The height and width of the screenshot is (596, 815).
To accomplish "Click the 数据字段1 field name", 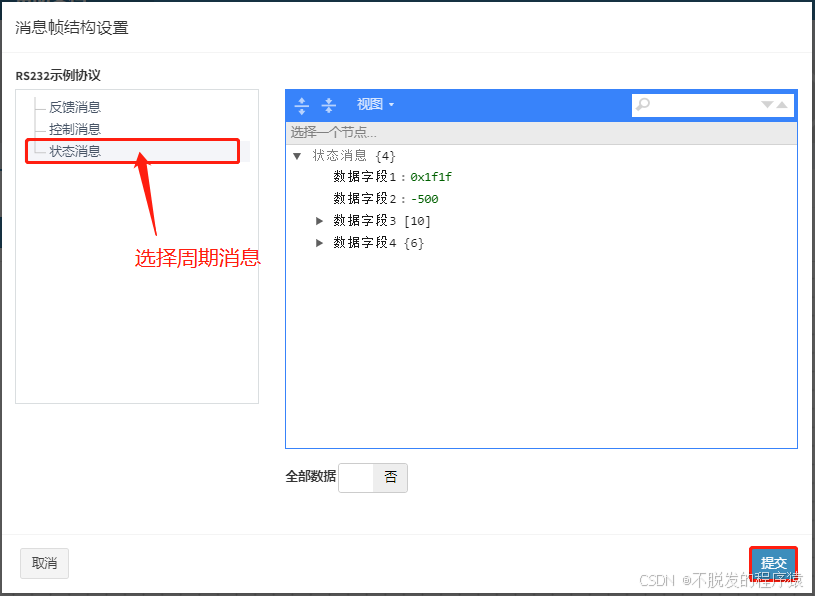I will (364, 177).
